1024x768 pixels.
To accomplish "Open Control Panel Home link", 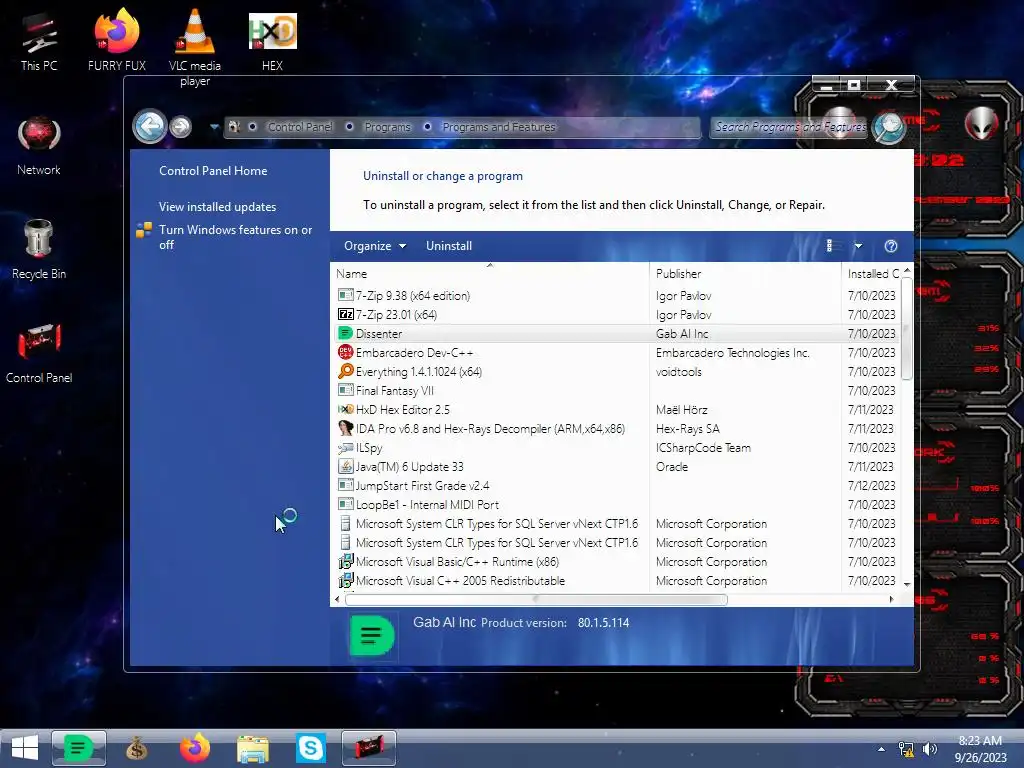I will [x=213, y=170].
